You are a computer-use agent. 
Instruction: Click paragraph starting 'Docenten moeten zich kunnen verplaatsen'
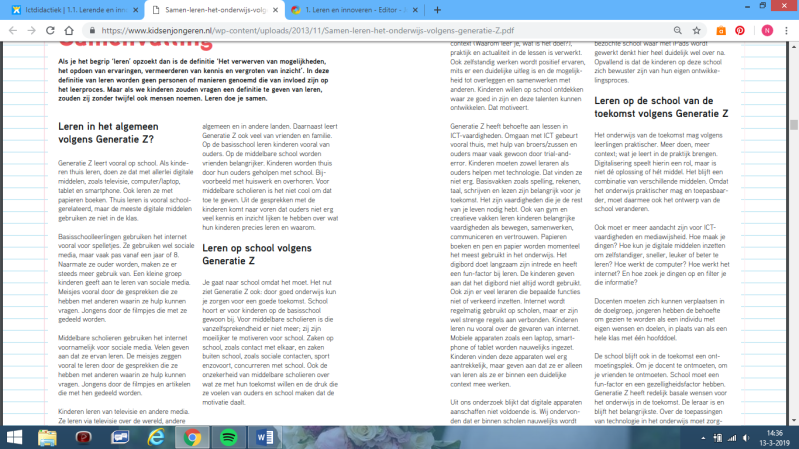click(660, 320)
